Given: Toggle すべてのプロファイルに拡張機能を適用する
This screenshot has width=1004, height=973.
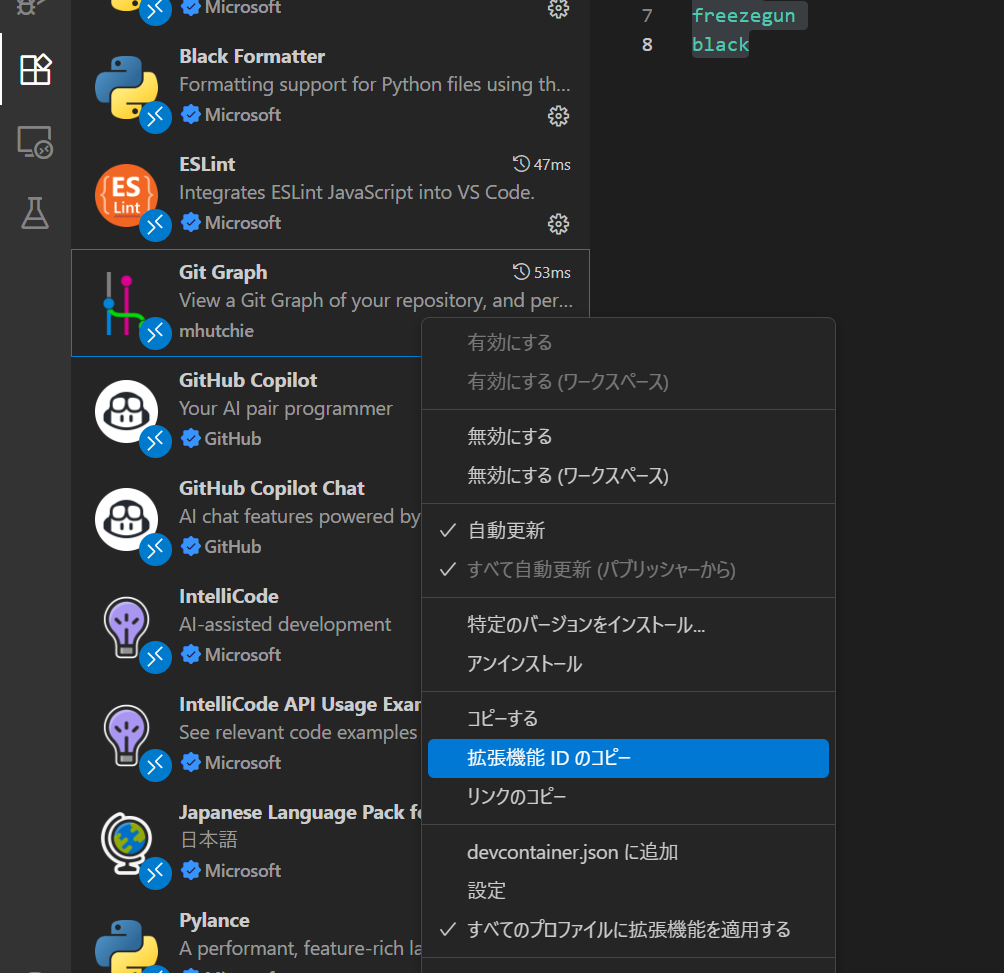Looking at the screenshot, I should pyautogui.click(x=628, y=929).
